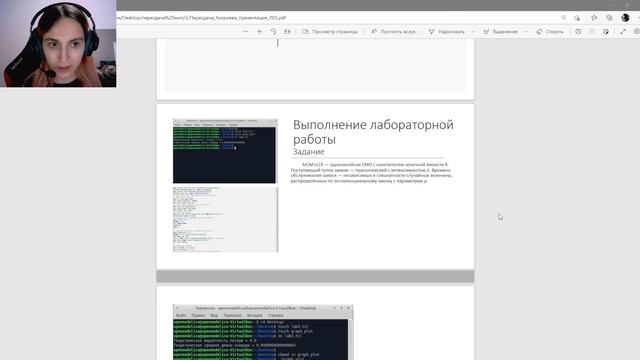Click the magnifier zoom icon in address bar
The height and width of the screenshot is (360, 640).
[564, 18]
